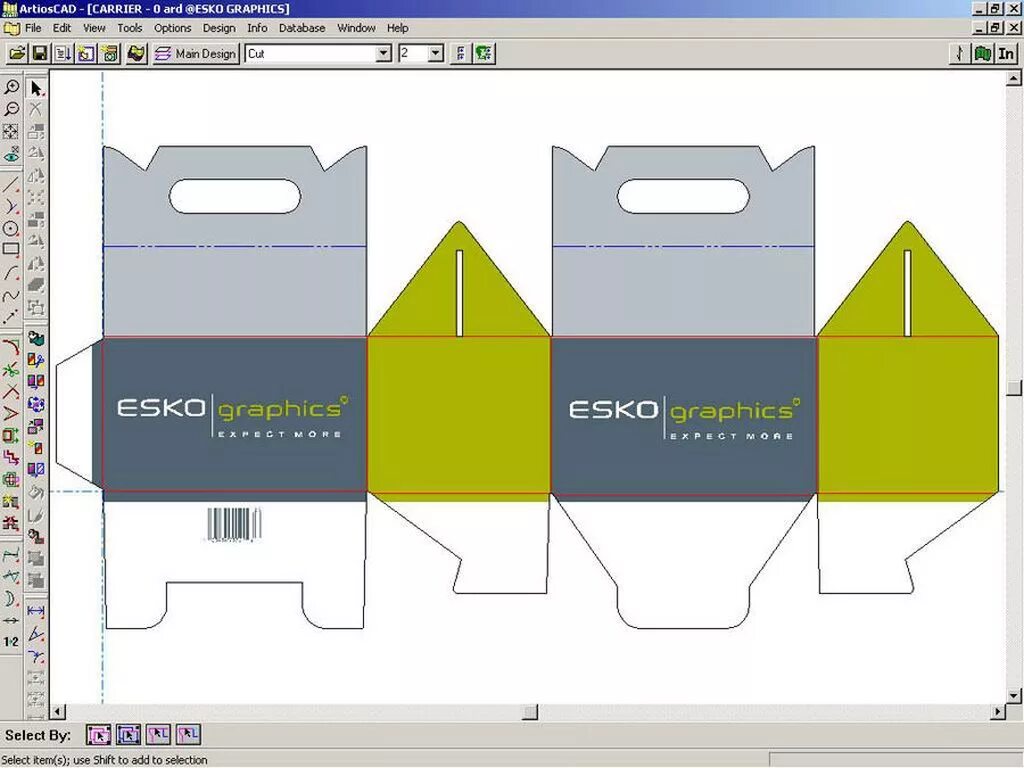The width and height of the screenshot is (1024, 768).
Task: Open the Tools menu
Action: click(129, 28)
